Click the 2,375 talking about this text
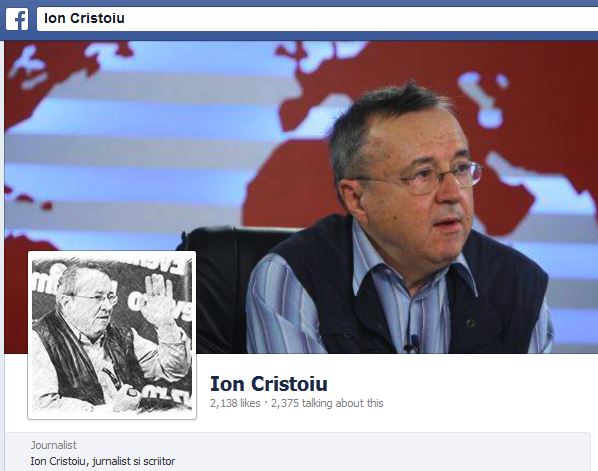The image size is (598, 471). (x=327, y=403)
